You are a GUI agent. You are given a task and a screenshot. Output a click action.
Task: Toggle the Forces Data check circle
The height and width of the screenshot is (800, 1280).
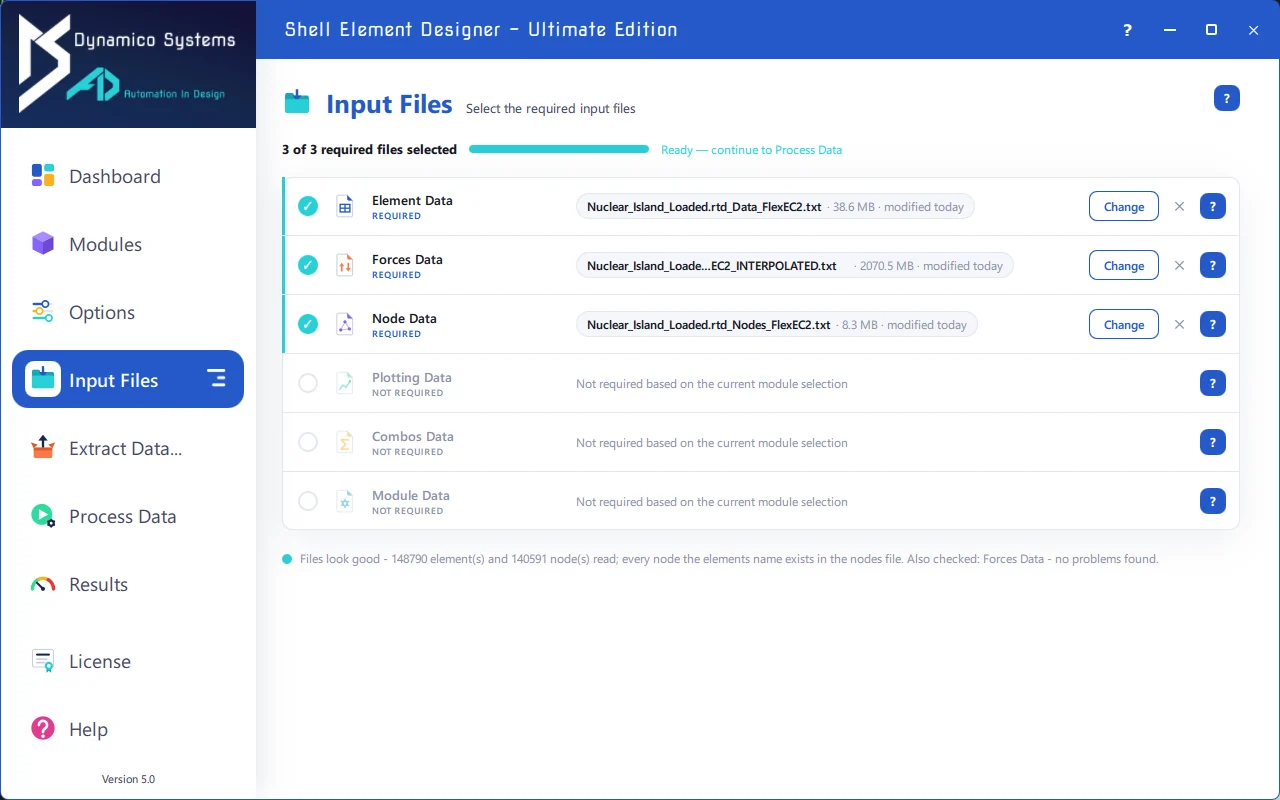point(308,266)
